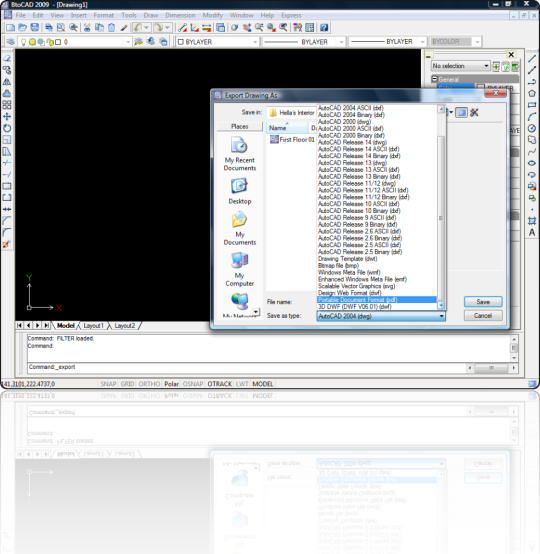Open the File menu

(x=20, y=16)
